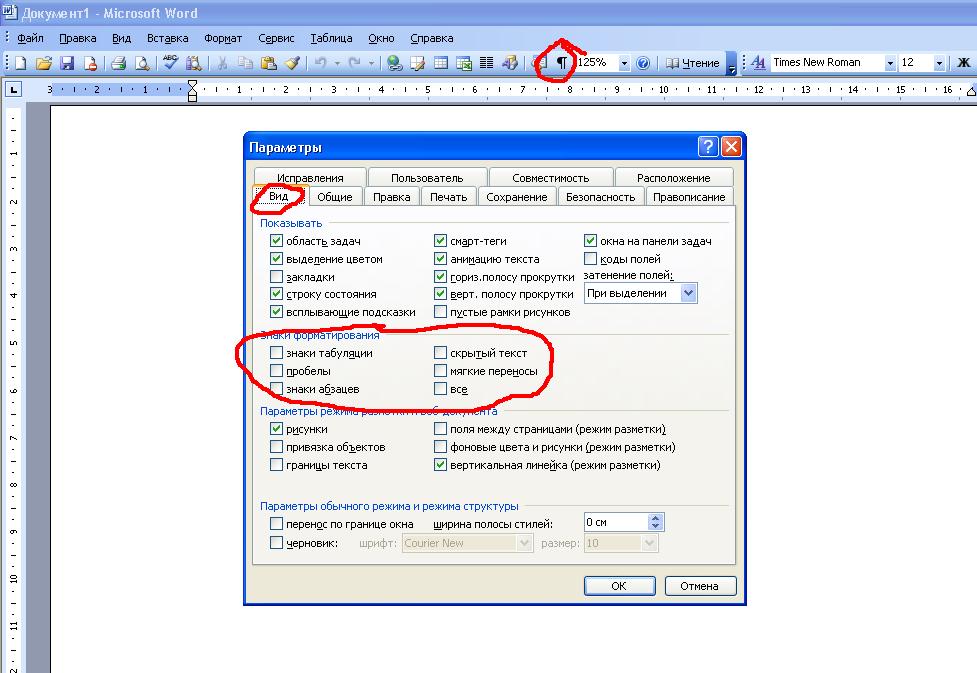The height and width of the screenshot is (673, 977).
Task: Toggle the Document Map icon
Action: (539, 63)
